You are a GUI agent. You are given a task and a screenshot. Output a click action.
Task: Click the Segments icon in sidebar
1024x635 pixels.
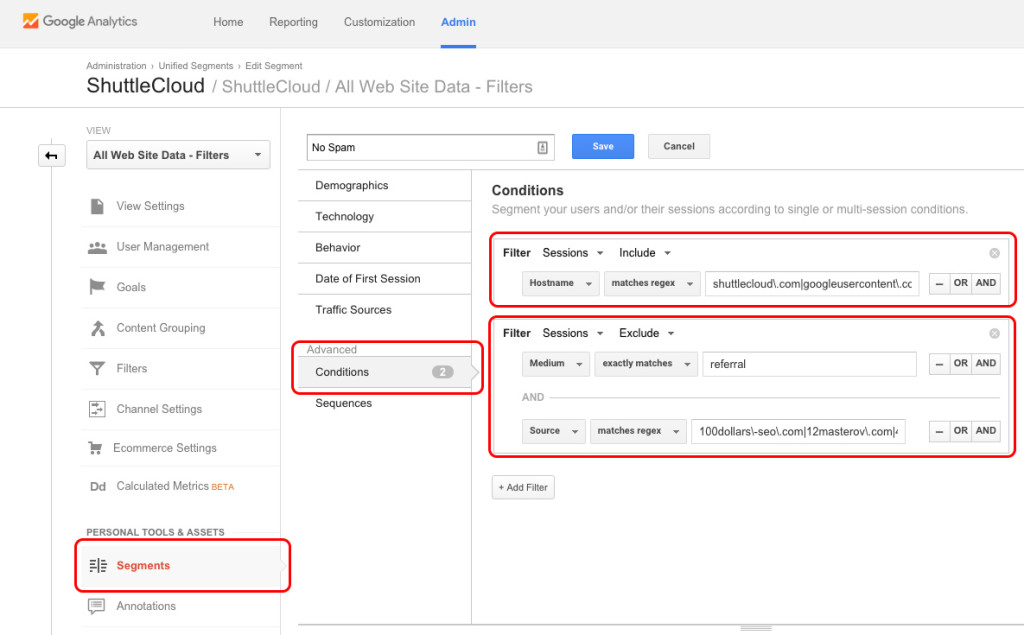pos(98,566)
